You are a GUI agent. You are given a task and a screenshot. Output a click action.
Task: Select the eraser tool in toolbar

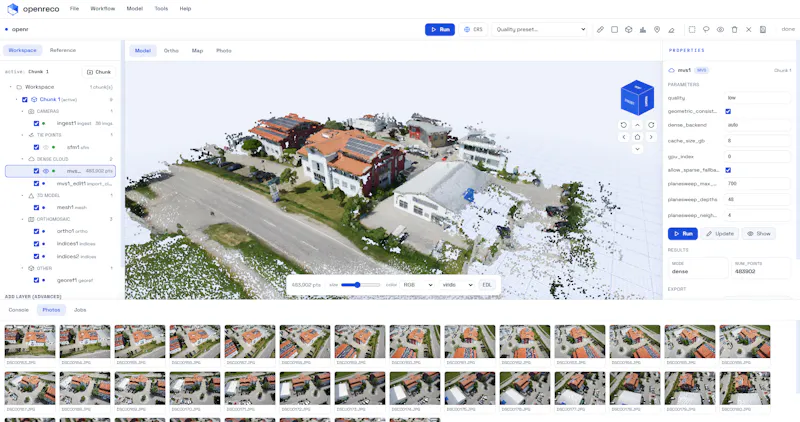(671, 30)
